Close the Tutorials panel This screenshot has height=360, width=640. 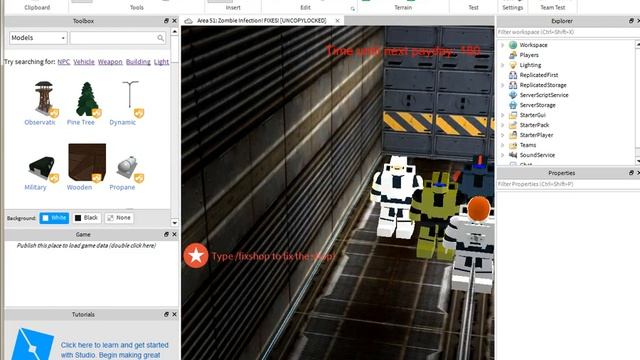pyautogui.click(x=174, y=314)
